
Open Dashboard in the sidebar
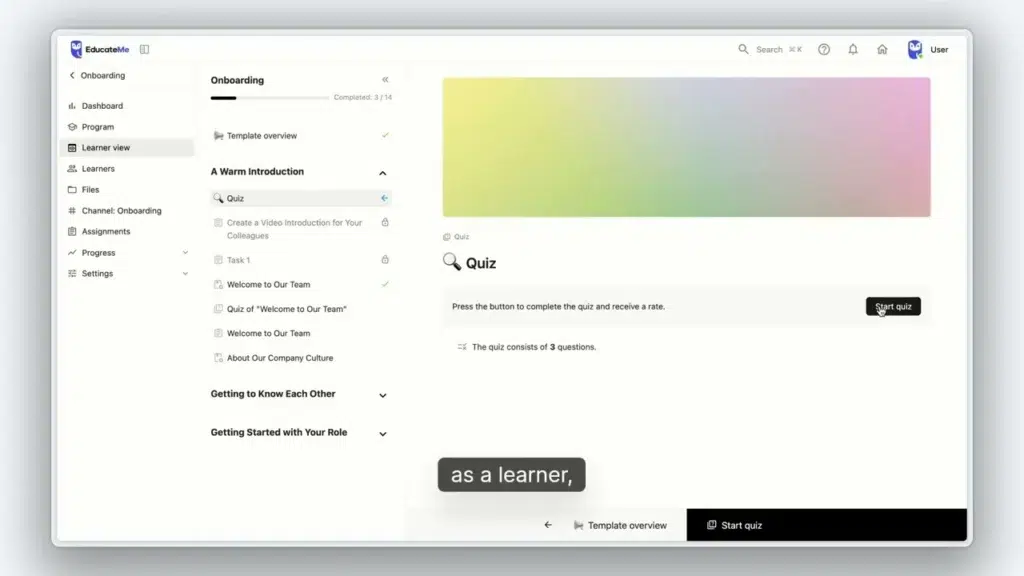[102, 106]
